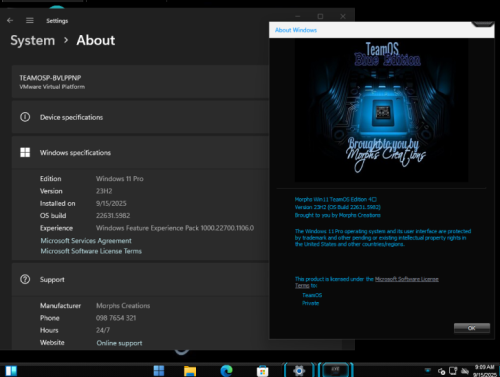Open File Explorer from the taskbar

pyautogui.click(x=190, y=370)
